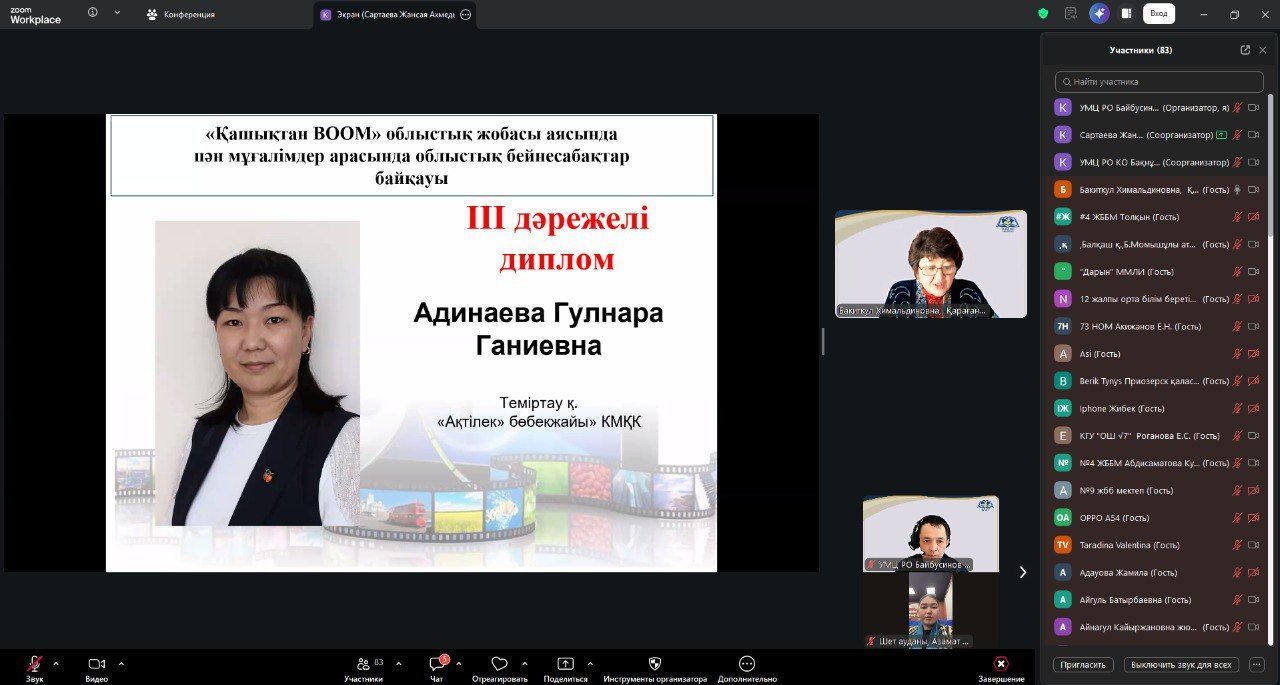Open the AI Companion sparkle icon
This screenshot has height=685, width=1280.
pyautogui.click(x=1099, y=14)
